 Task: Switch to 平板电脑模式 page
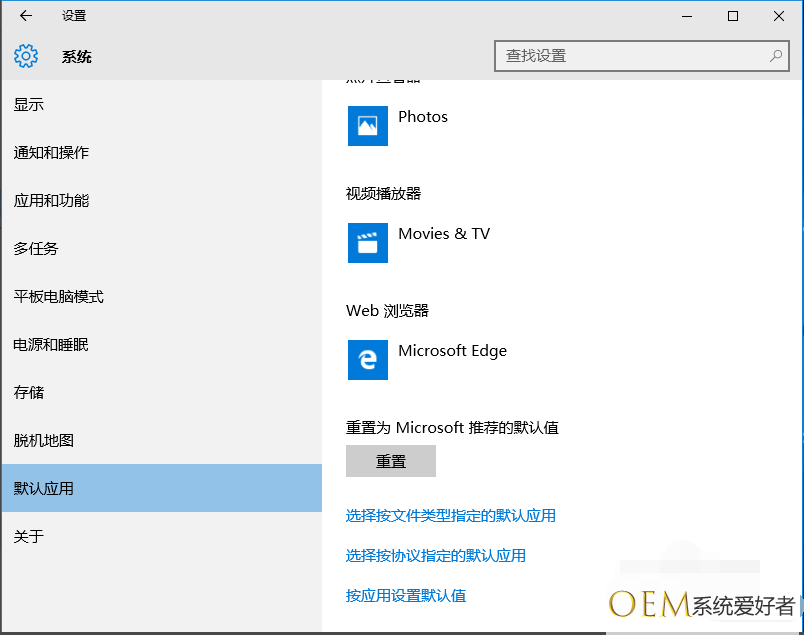tap(58, 297)
